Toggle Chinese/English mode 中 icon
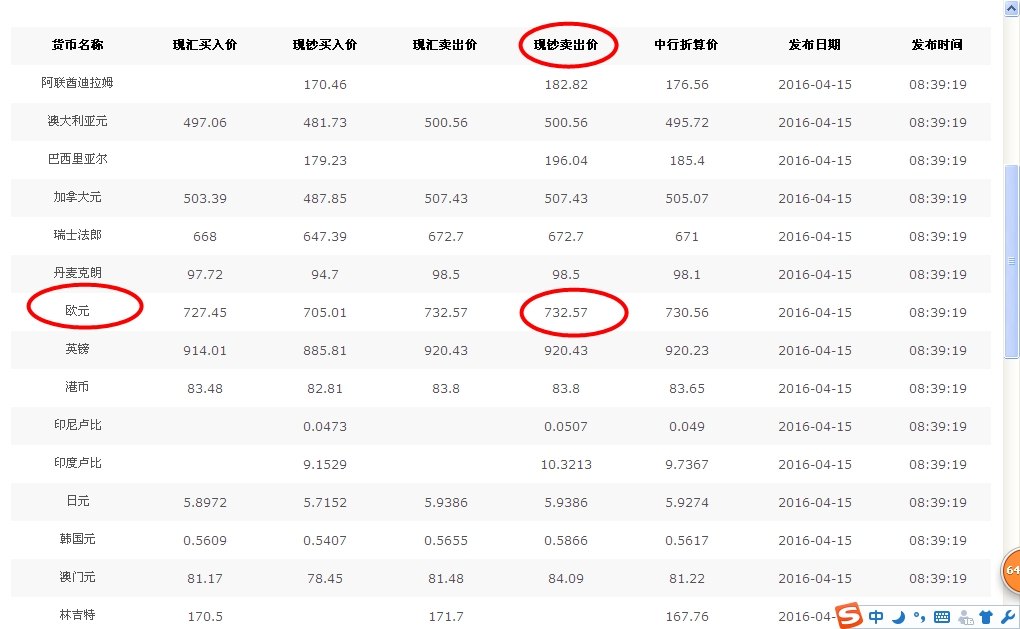1020x629 pixels. (876, 617)
